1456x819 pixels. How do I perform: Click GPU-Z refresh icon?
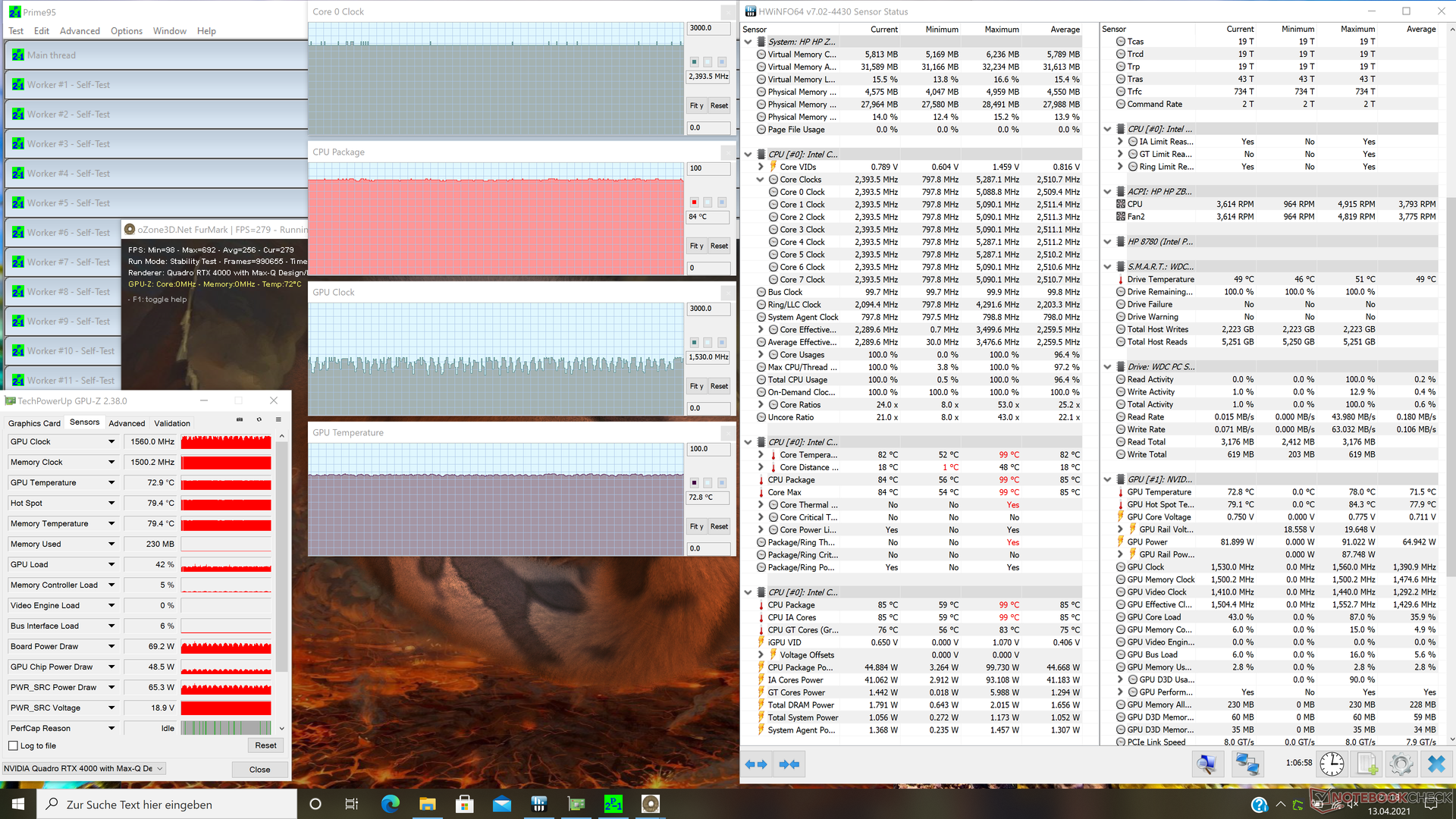[x=259, y=419]
